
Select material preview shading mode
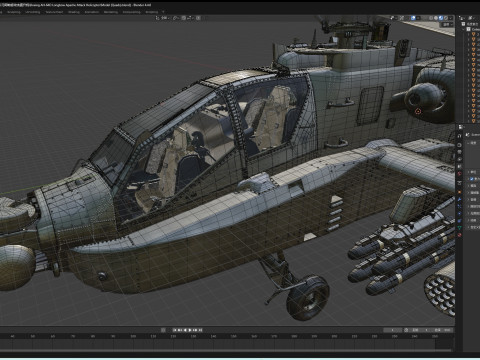click(x=441, y=18)
